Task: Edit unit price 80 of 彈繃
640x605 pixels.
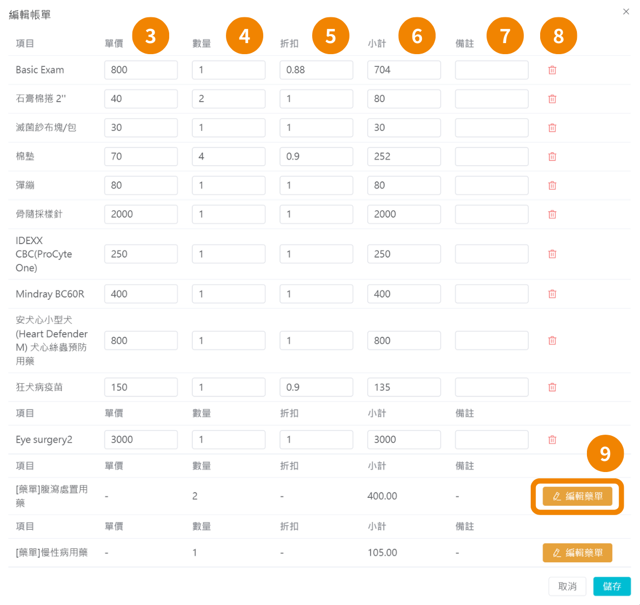Action: [x=141, y=185]
